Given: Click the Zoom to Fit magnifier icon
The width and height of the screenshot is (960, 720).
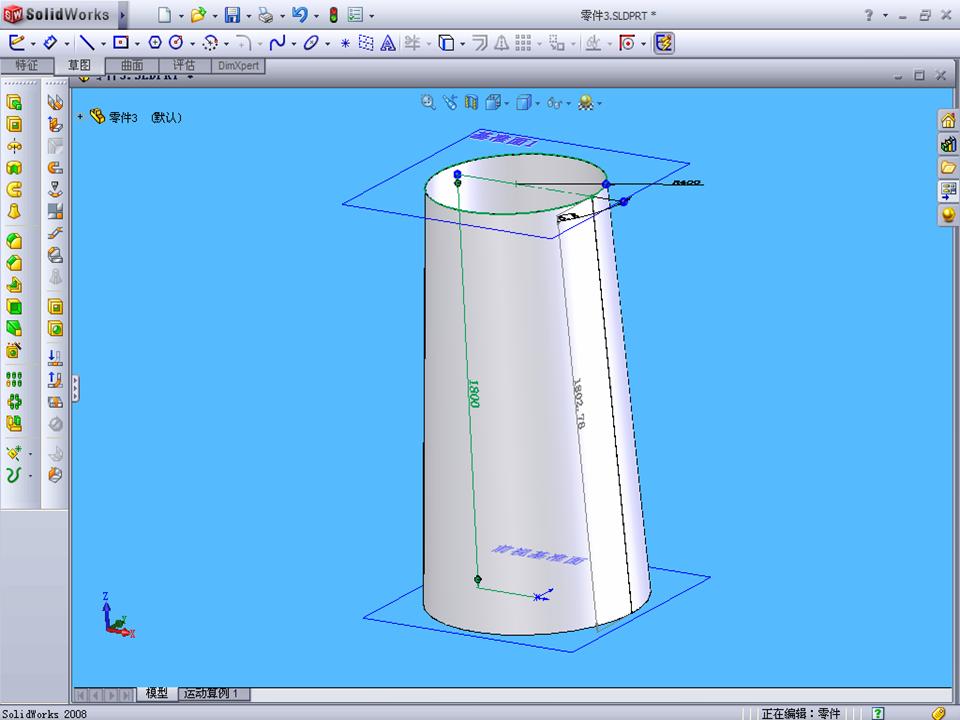Looking at the screenshot, I should coord(428,102).
